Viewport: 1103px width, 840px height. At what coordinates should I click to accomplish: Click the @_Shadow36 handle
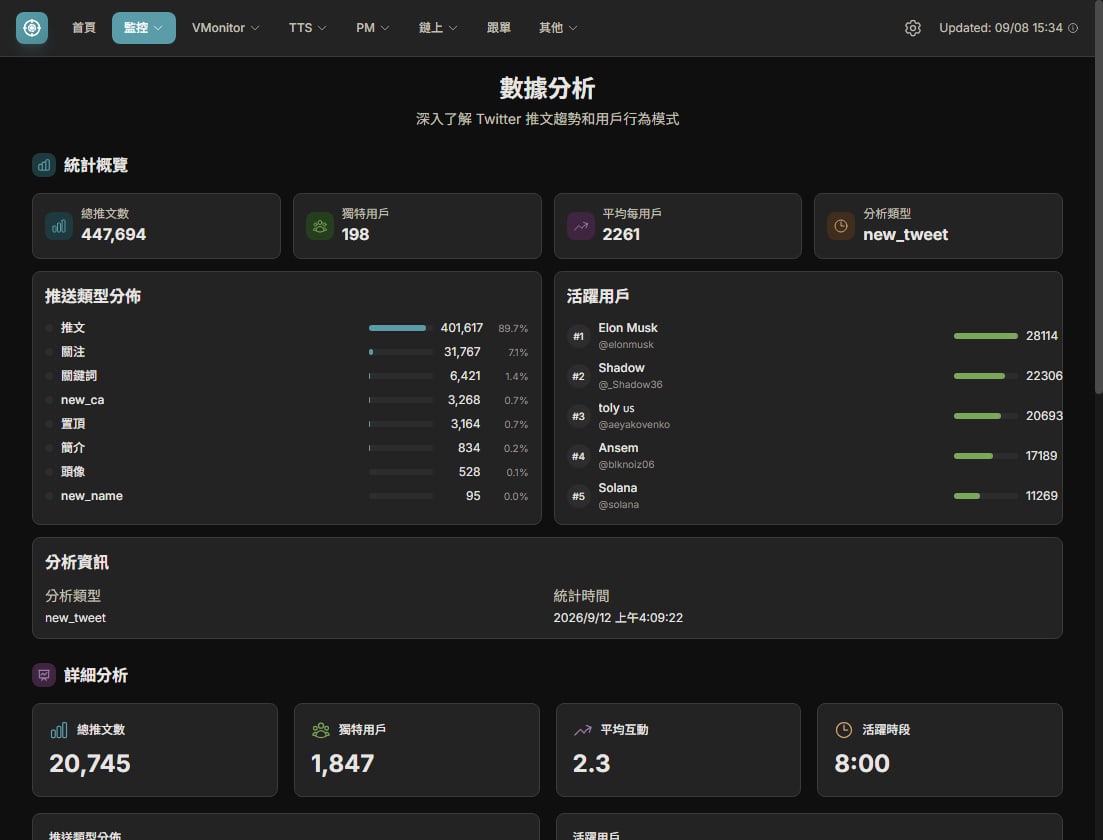630,385
